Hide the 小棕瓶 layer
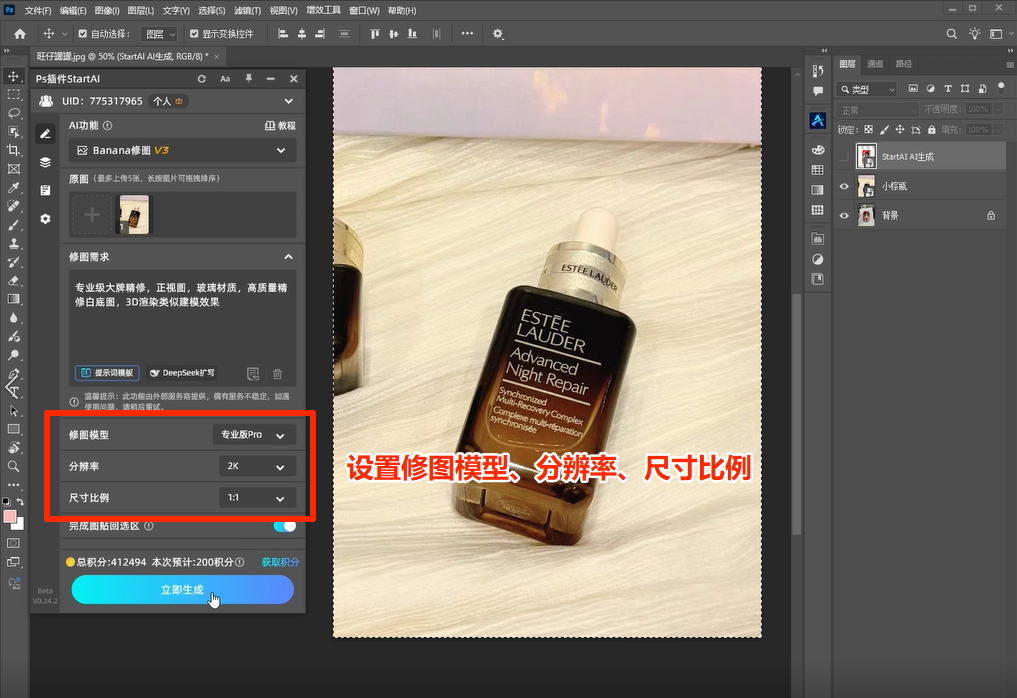The width and height of the screenshot is (1017, 698). 844,186
